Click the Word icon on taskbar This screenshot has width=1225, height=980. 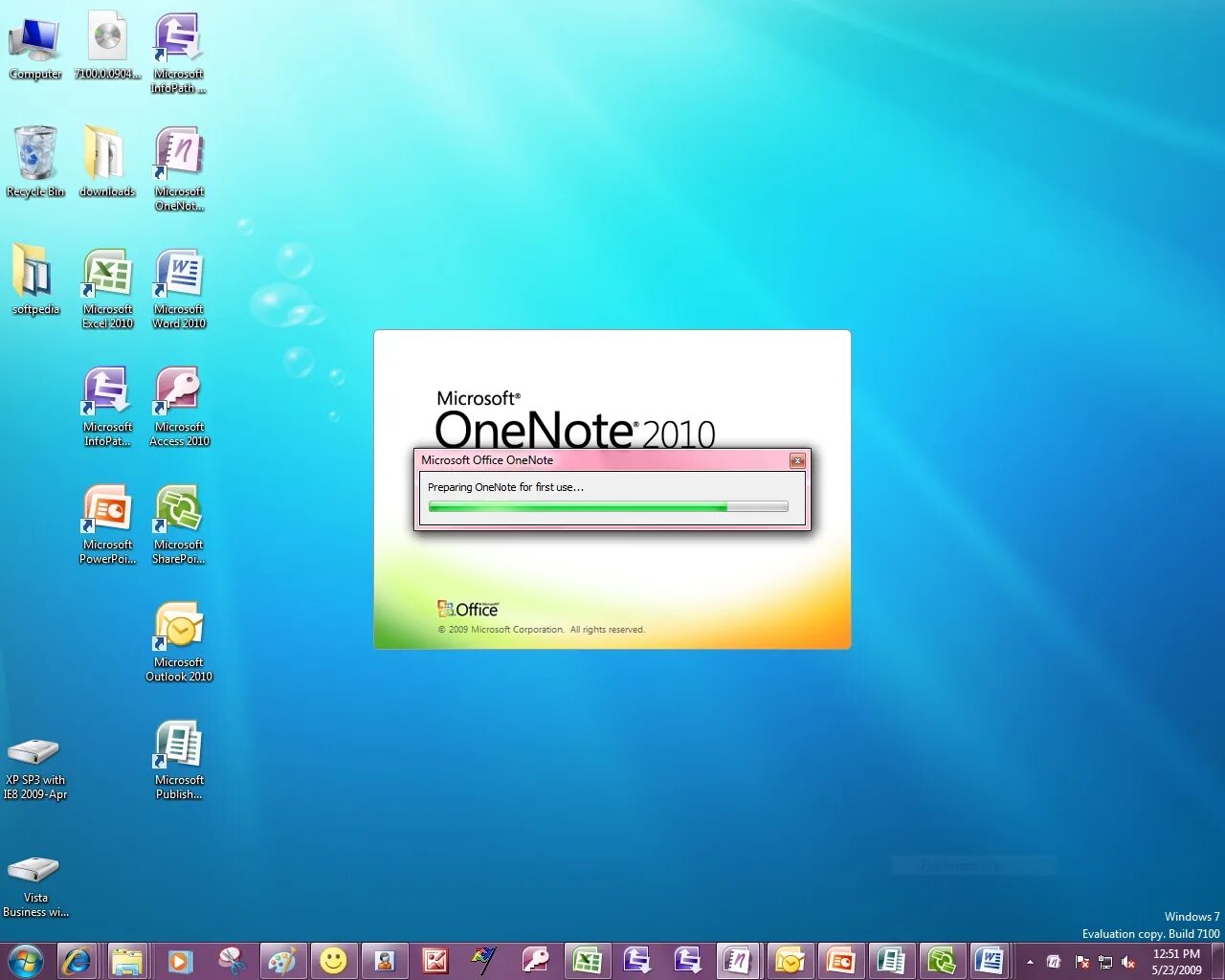click(x=991, y=960)
